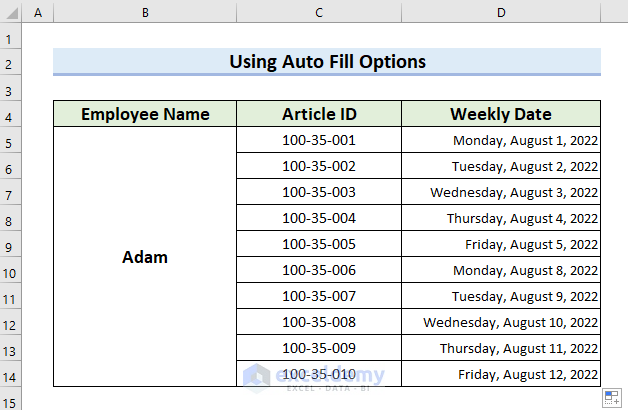Select row 9 header
Screen dimensions: 628x410
point(11,244)
